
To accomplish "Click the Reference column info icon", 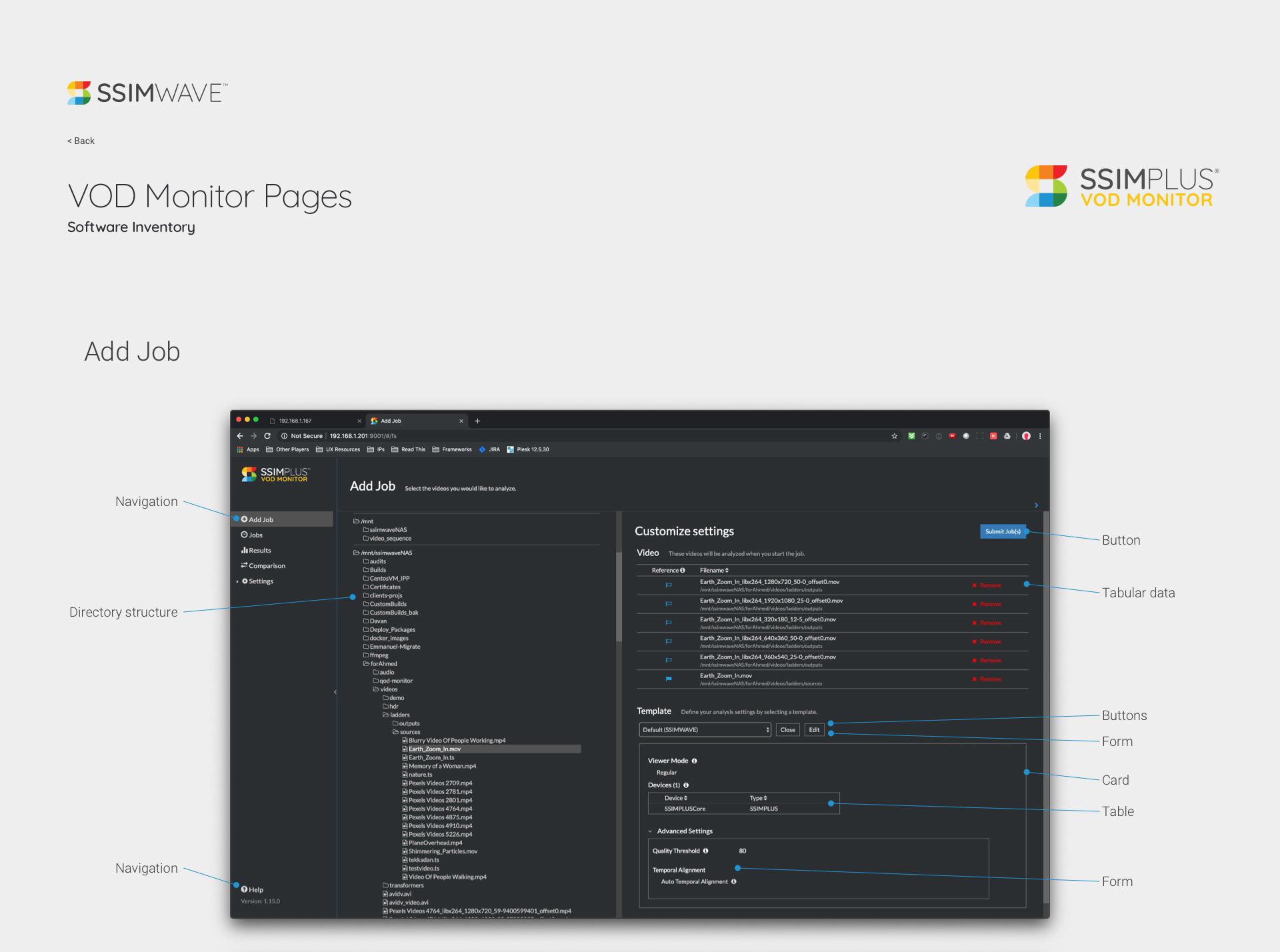I will pyautogui.click(x=682, y=571).
